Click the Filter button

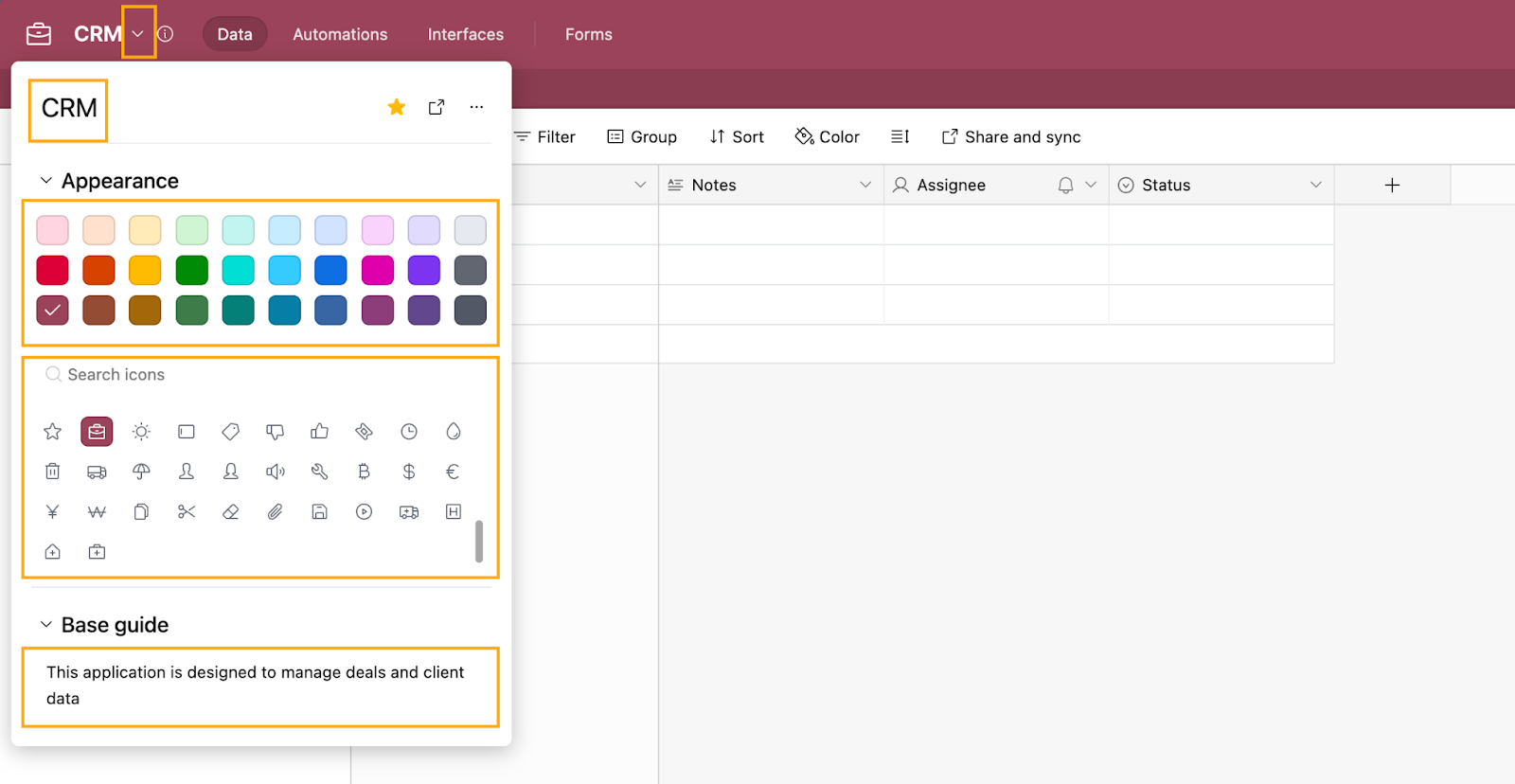coord(545,137)
